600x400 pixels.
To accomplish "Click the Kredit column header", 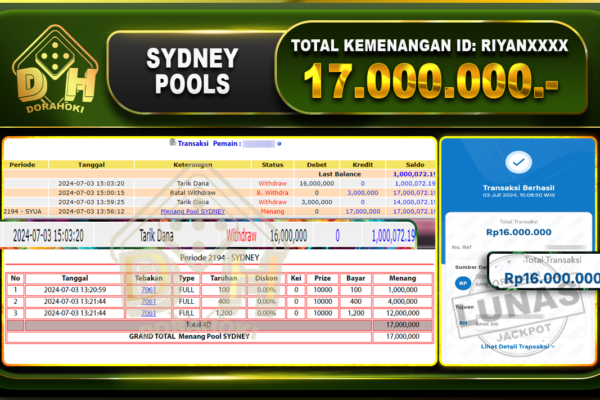I will click(363, 165).
